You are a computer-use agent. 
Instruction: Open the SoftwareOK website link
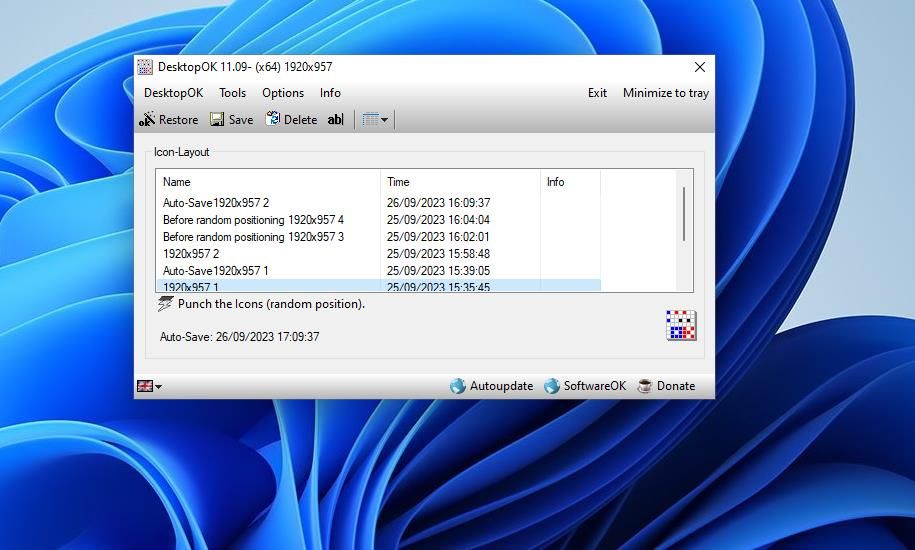[585, 386]
